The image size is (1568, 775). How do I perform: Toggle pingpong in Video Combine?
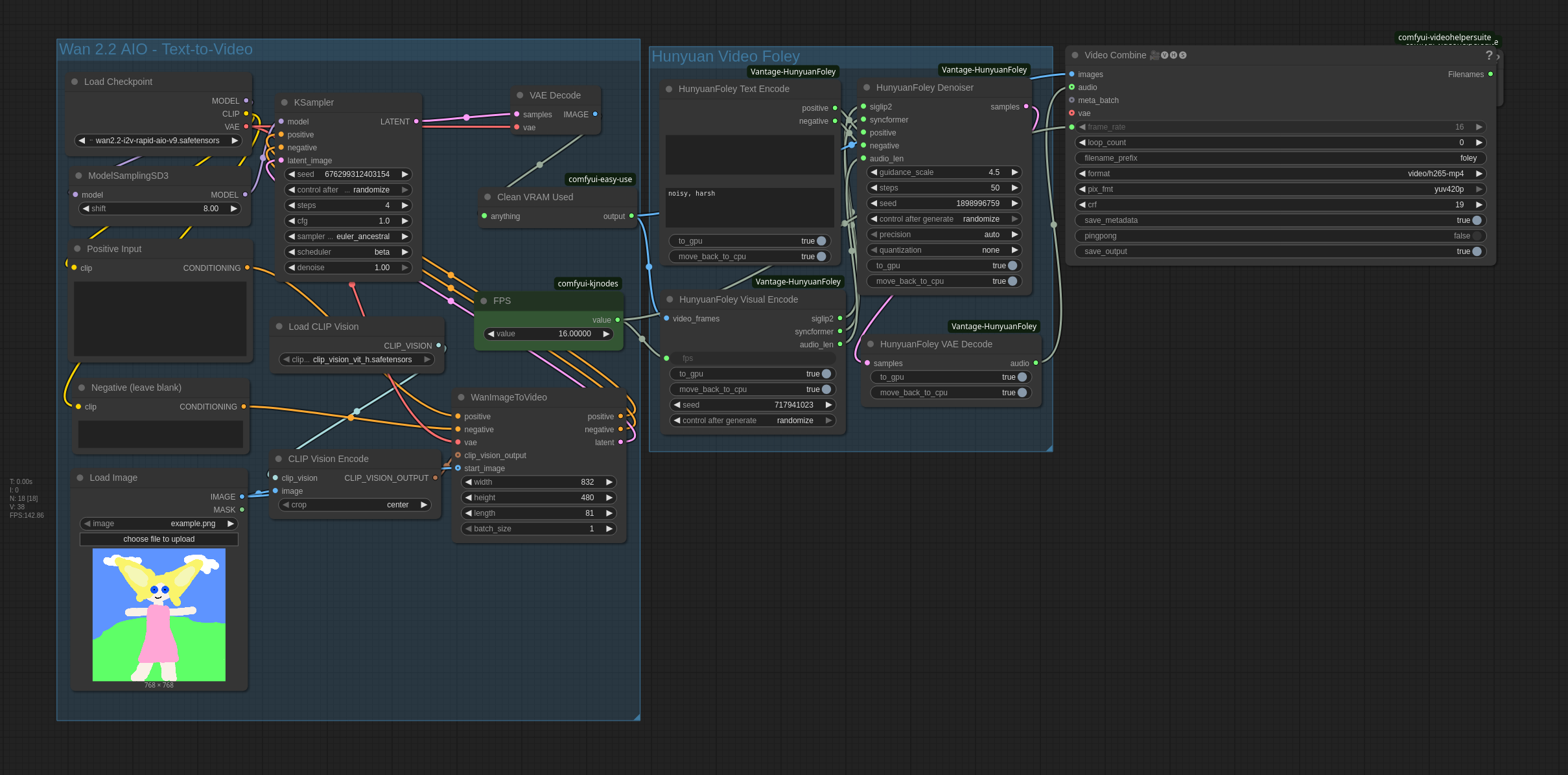point(1476,236)
